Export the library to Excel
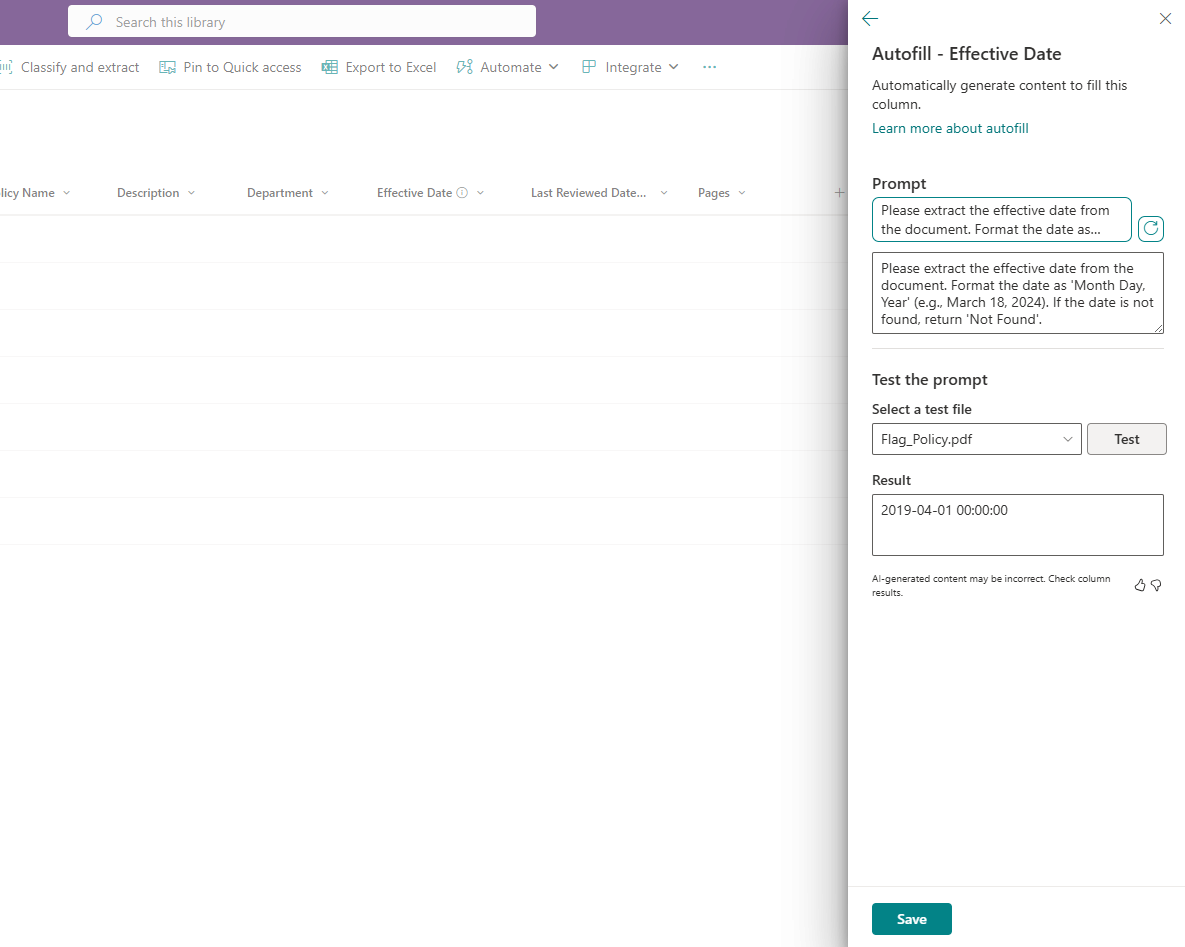 378,67
